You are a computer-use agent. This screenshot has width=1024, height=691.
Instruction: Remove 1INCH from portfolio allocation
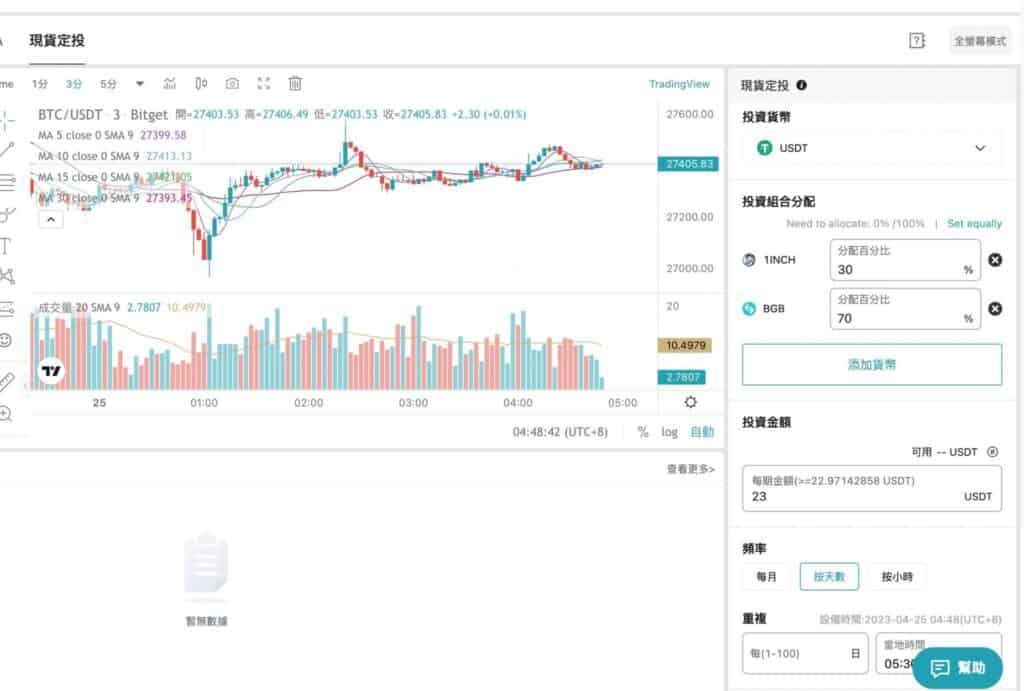tap(995, 260)
